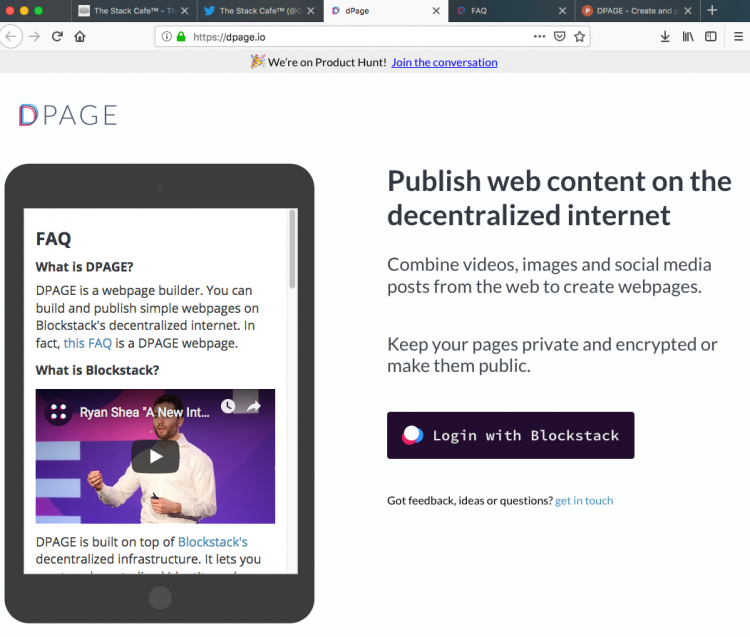Open the library bookshelf icon

688,36
